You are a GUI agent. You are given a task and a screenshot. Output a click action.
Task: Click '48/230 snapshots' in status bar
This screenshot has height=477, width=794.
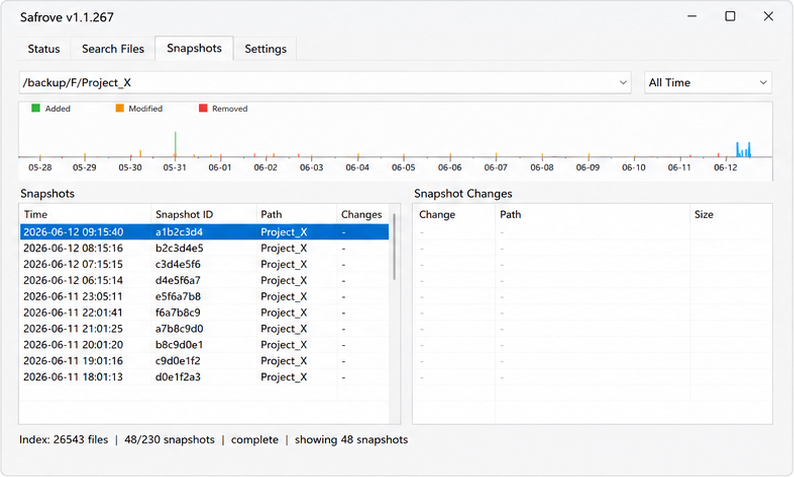170,440
